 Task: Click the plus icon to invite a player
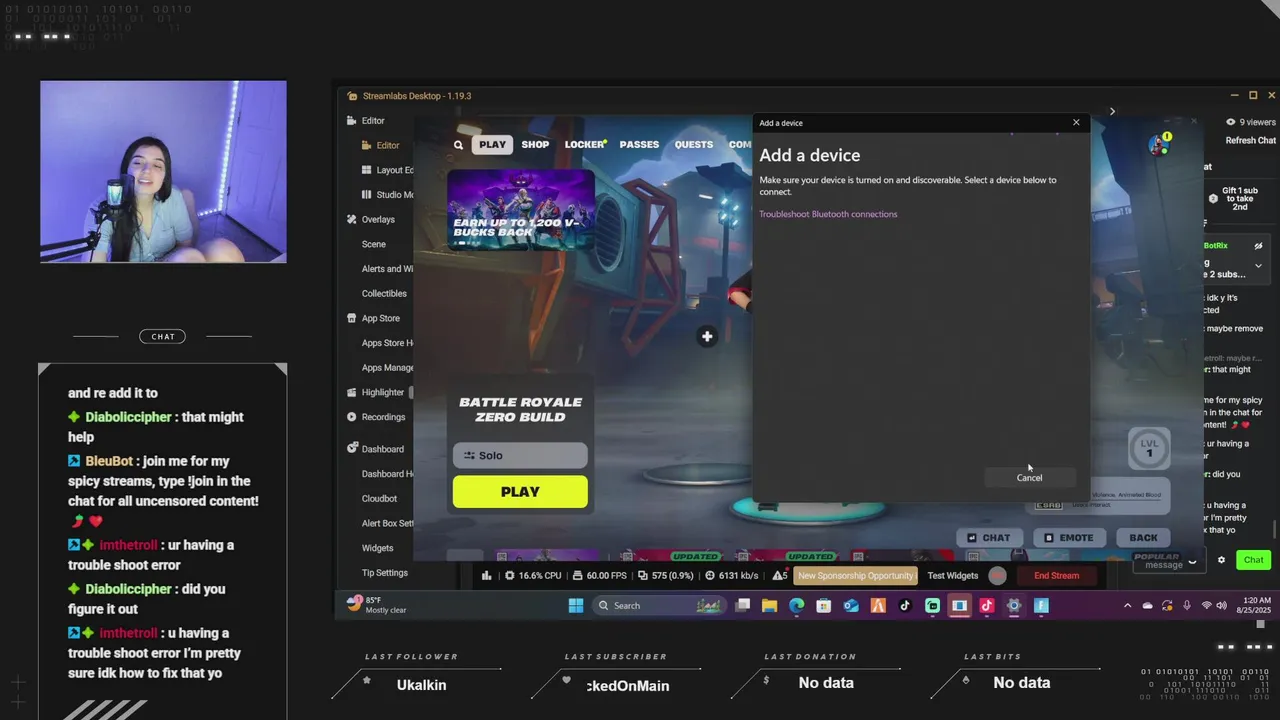tap(707, 336)
